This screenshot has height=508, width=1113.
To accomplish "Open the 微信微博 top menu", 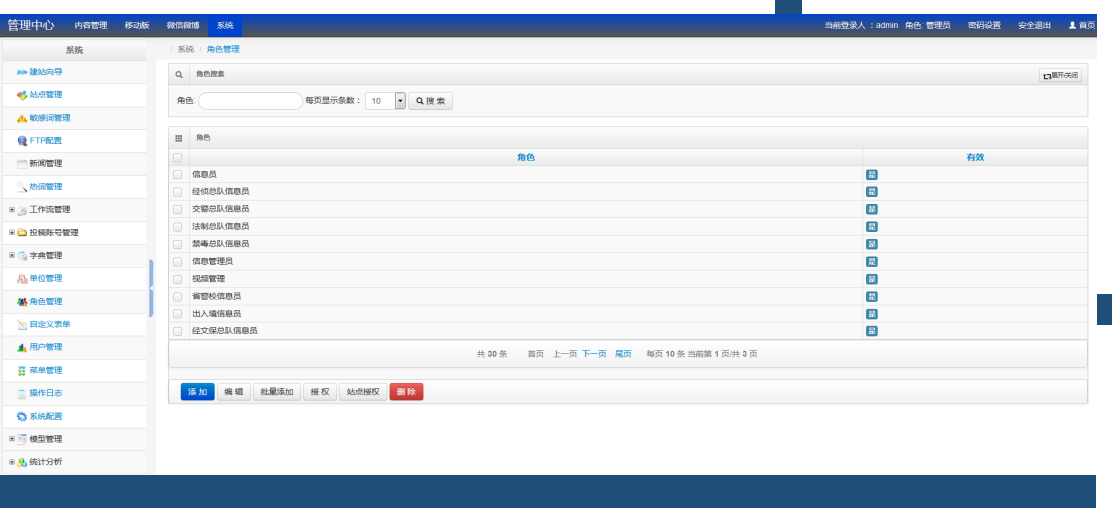I will tap(183, 25).
